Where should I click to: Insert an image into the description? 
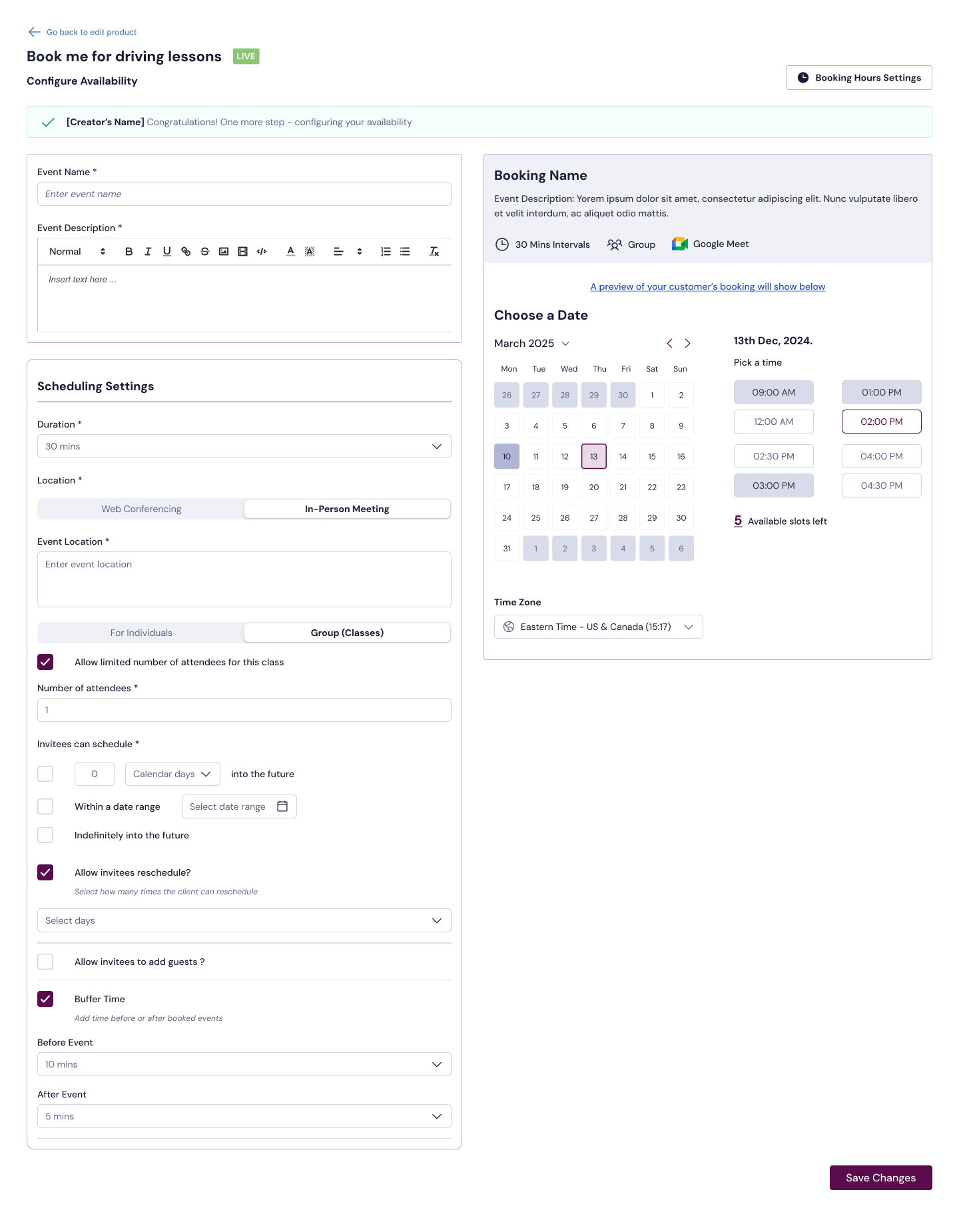pos(224,252)
